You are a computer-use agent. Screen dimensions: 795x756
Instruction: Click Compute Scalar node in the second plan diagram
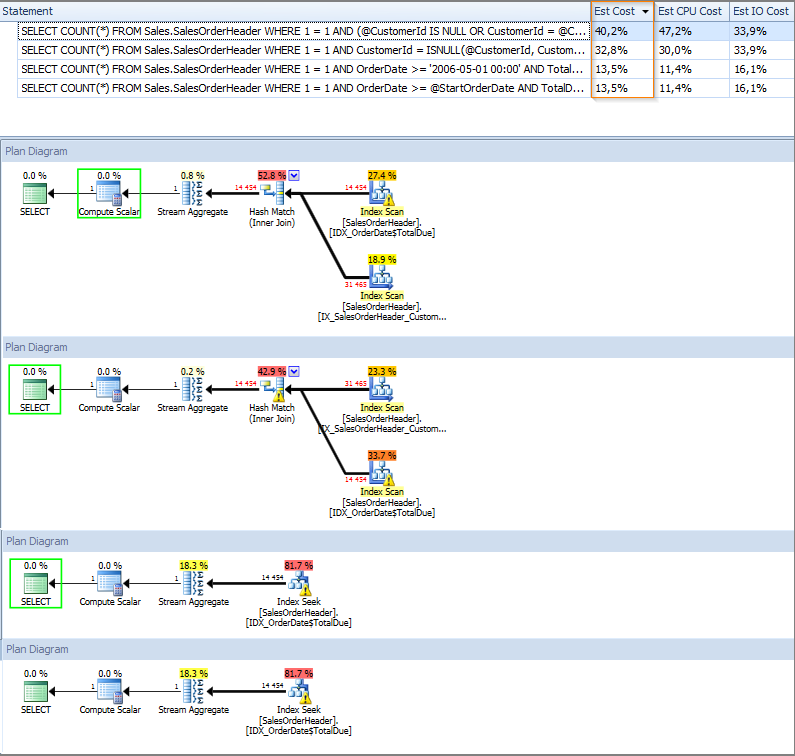point(109,389)
